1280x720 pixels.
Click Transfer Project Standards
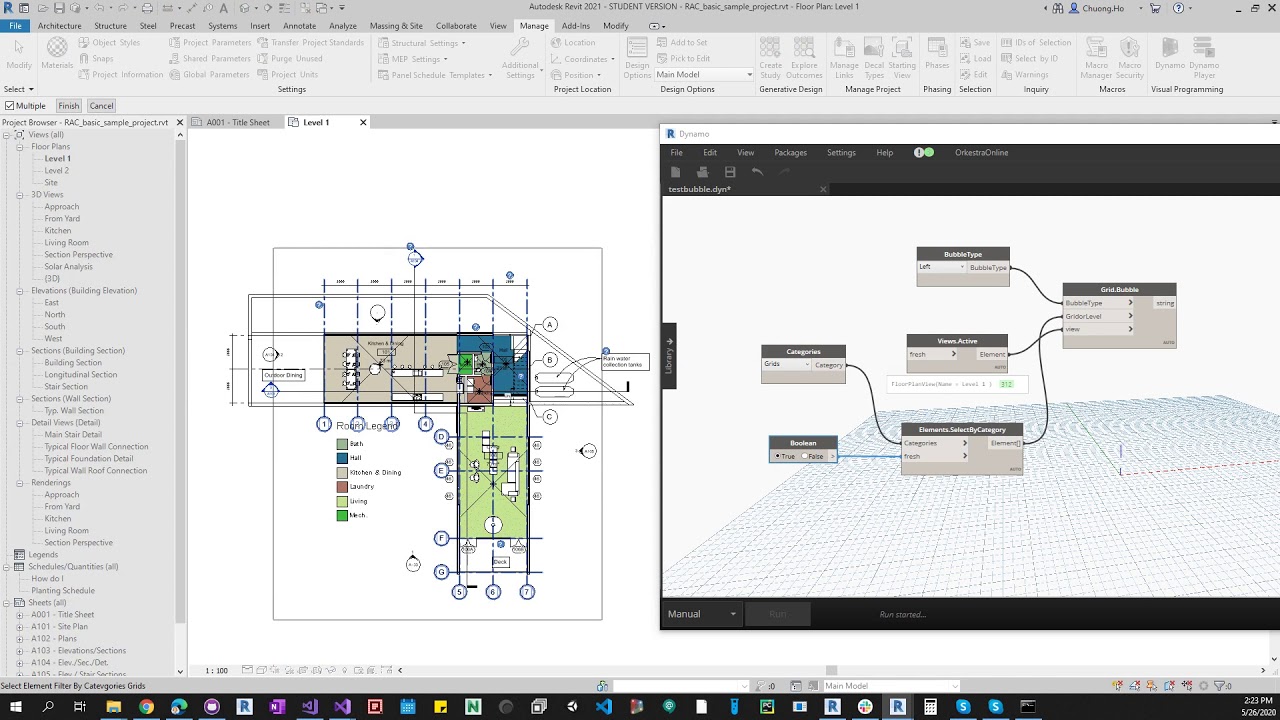[x=310, y=43]
